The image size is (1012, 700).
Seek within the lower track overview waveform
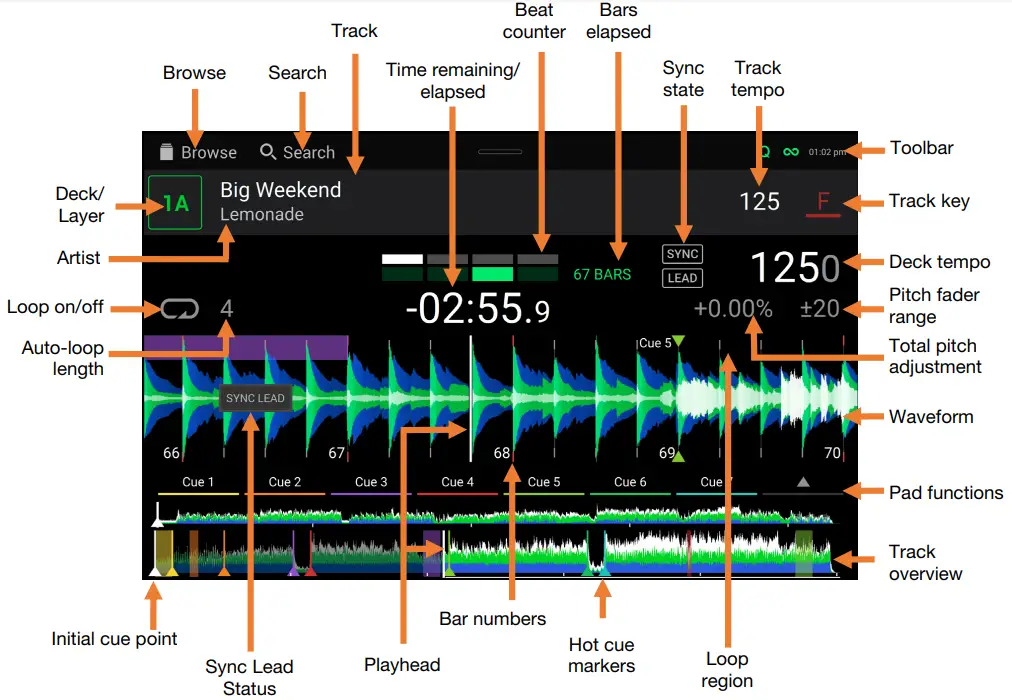(x=495, y=553)
